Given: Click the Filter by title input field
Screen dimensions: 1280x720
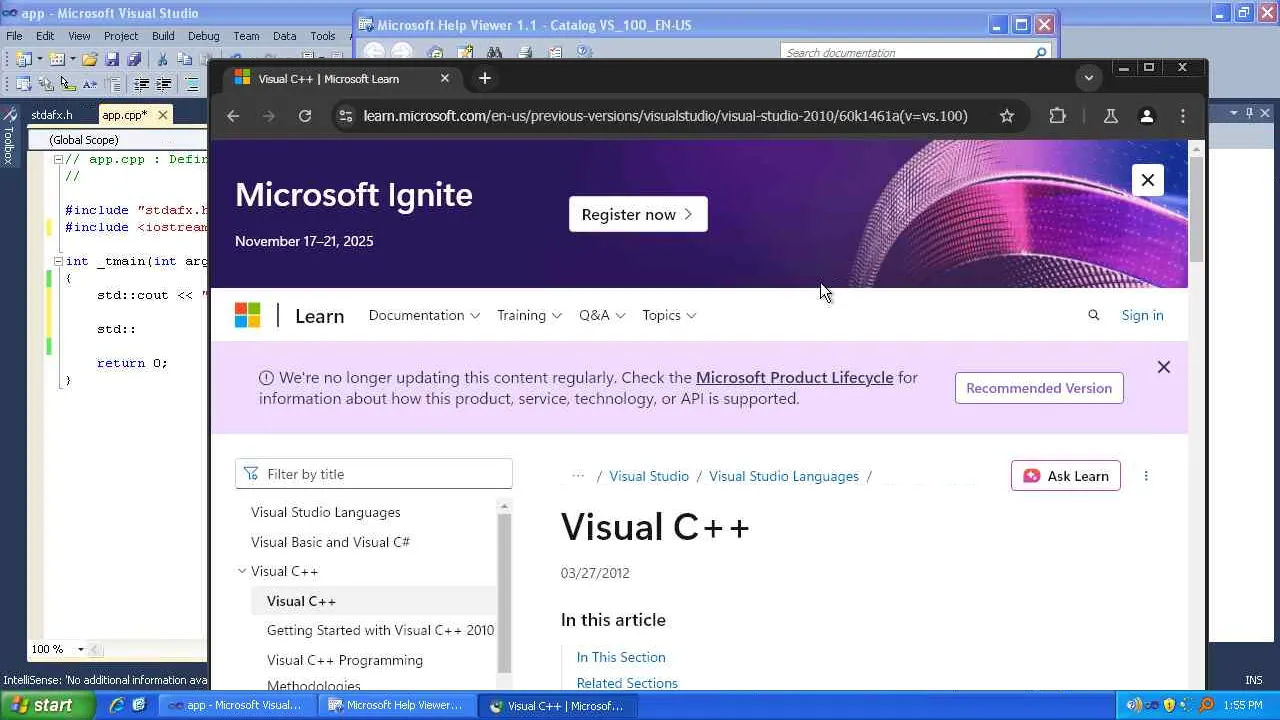Looking at the screenshot, I should 374,474.
